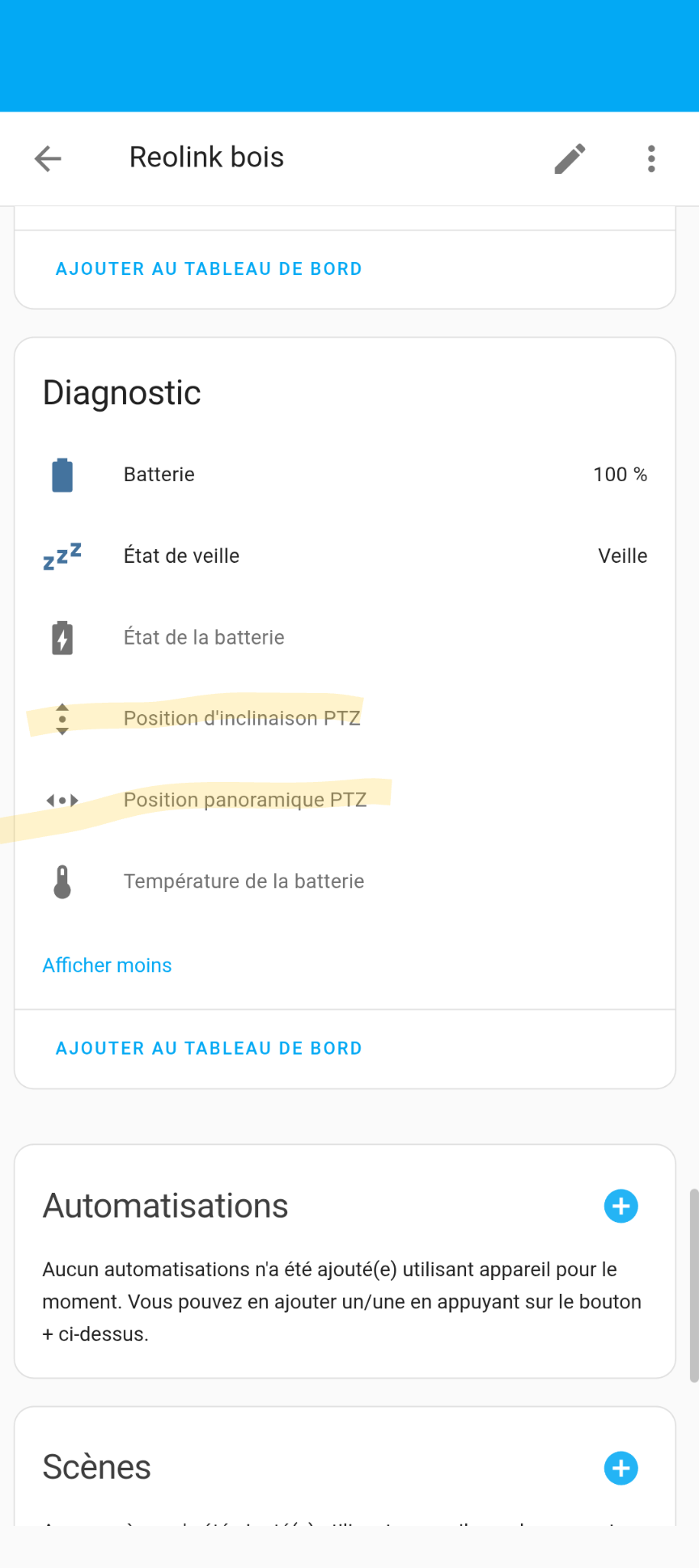Click the PTZ tilt position icon

62,719
